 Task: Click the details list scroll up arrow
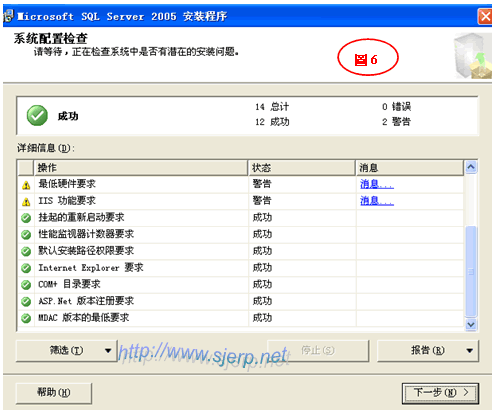pyautogui.click(x=471, y=167)
